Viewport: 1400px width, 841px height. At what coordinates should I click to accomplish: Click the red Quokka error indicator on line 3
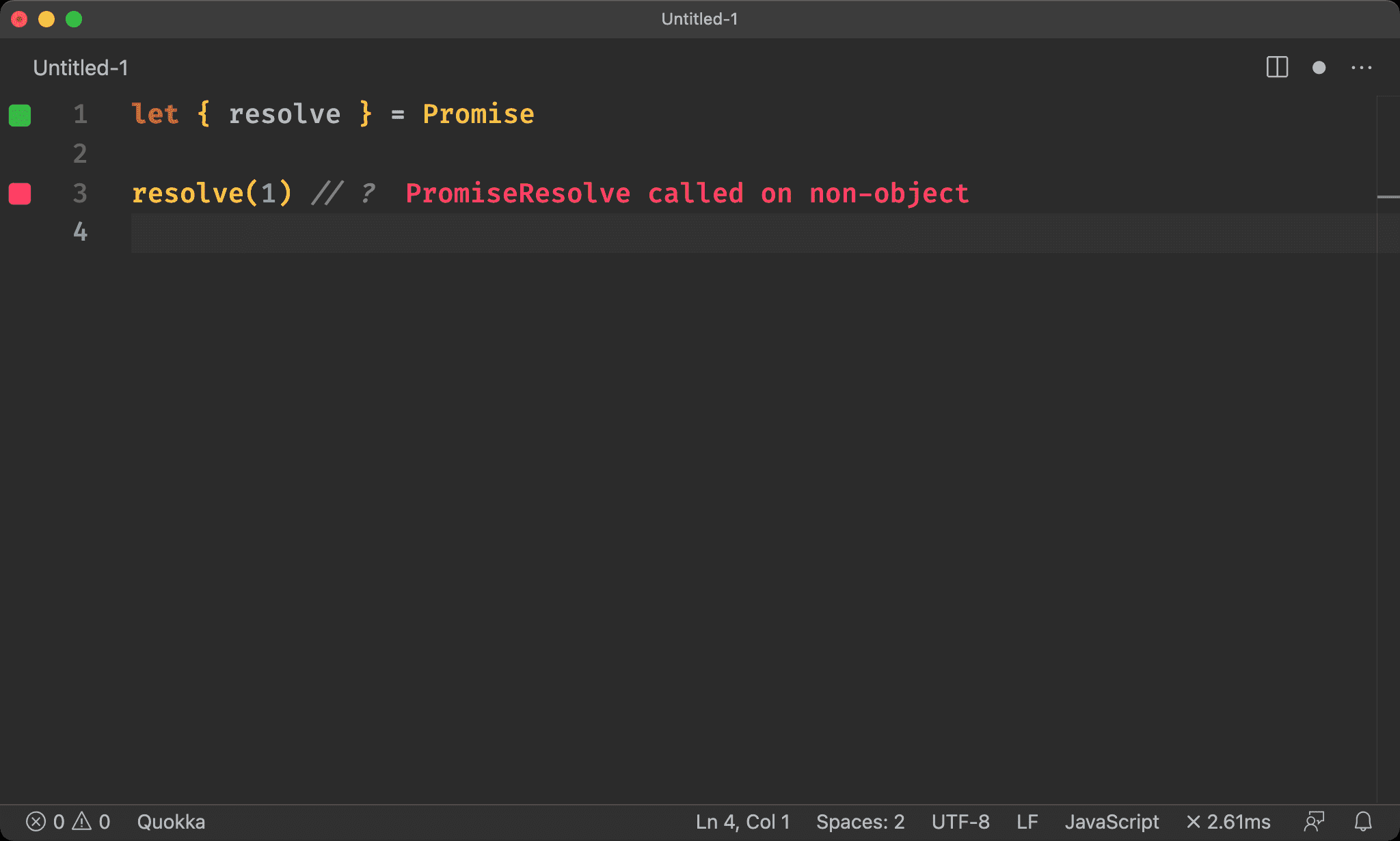pos(20,193)
